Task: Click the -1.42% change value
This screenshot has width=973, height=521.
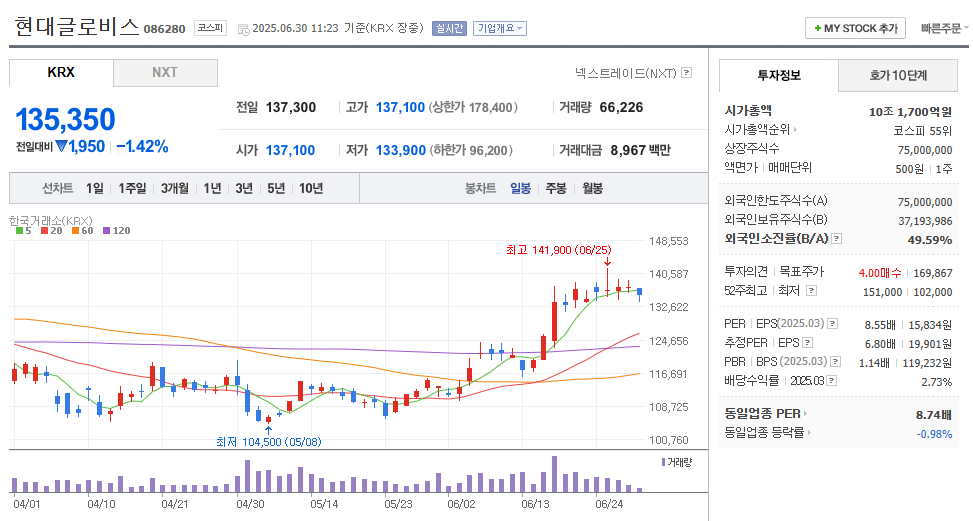Action: [143, 146]
